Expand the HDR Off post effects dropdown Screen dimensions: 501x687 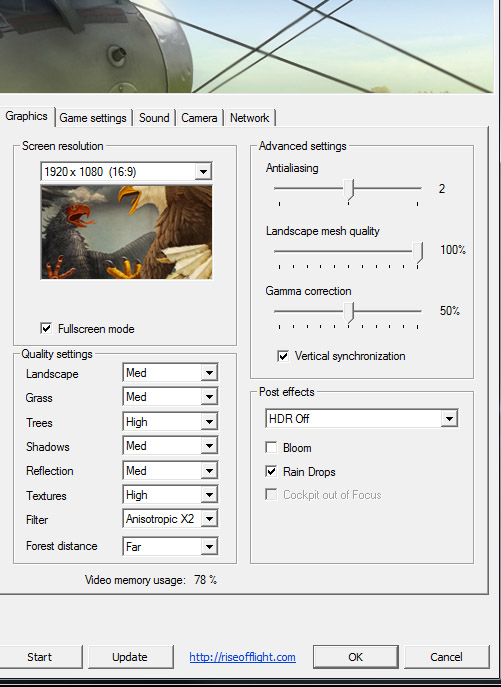coord(362,418)
